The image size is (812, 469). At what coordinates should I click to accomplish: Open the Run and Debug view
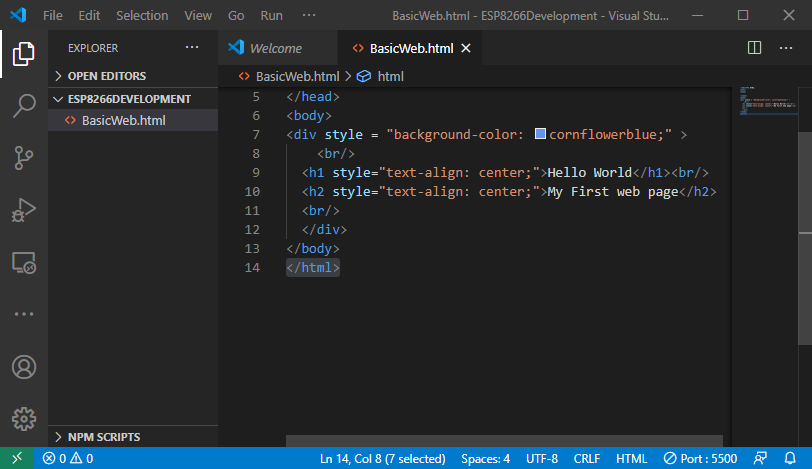[x=24, y=211]
